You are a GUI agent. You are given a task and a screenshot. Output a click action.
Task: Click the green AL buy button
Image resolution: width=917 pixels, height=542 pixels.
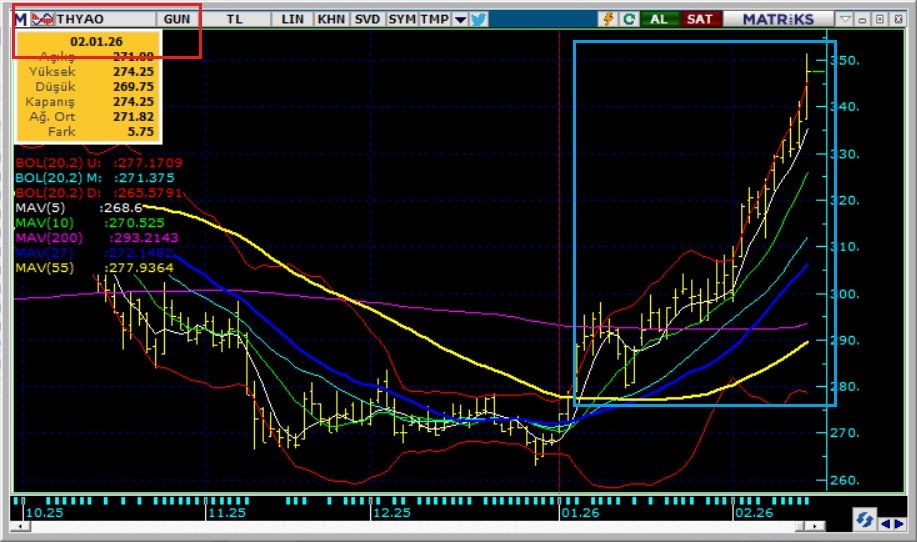(659, 19)
